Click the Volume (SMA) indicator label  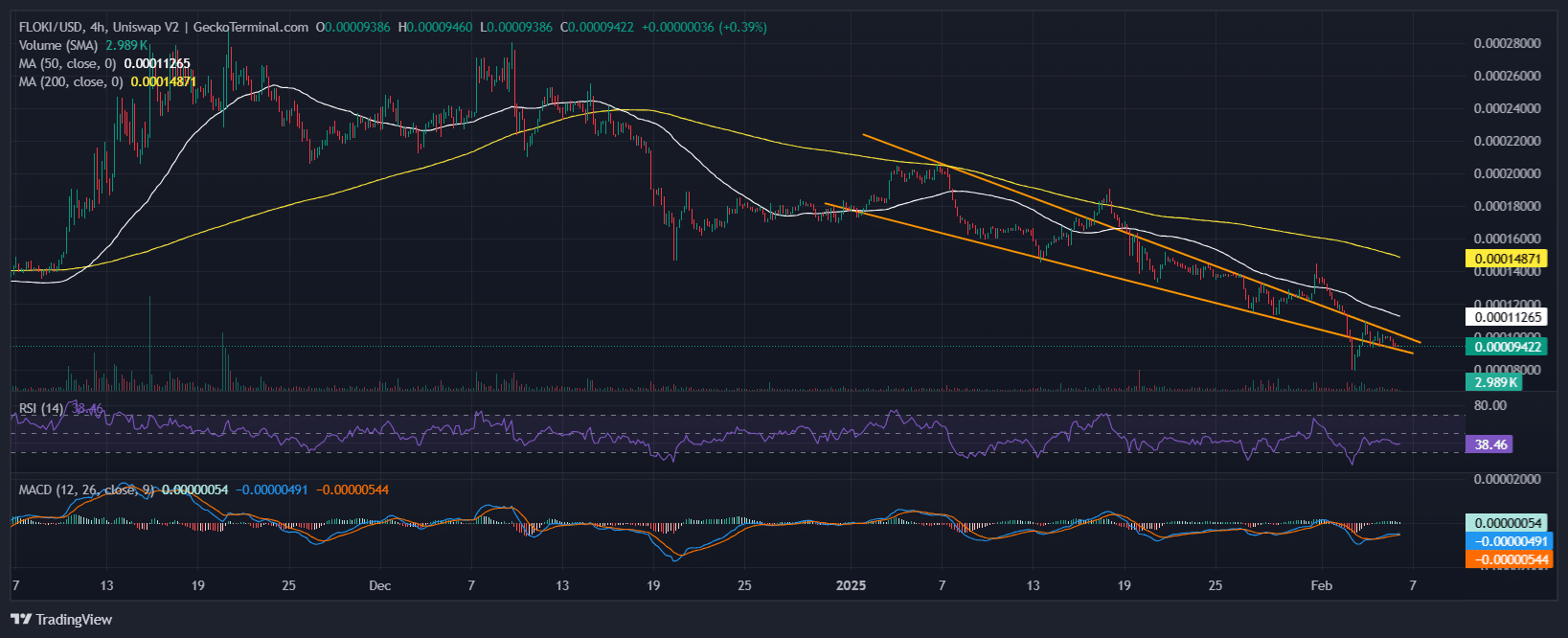point(58,45)
